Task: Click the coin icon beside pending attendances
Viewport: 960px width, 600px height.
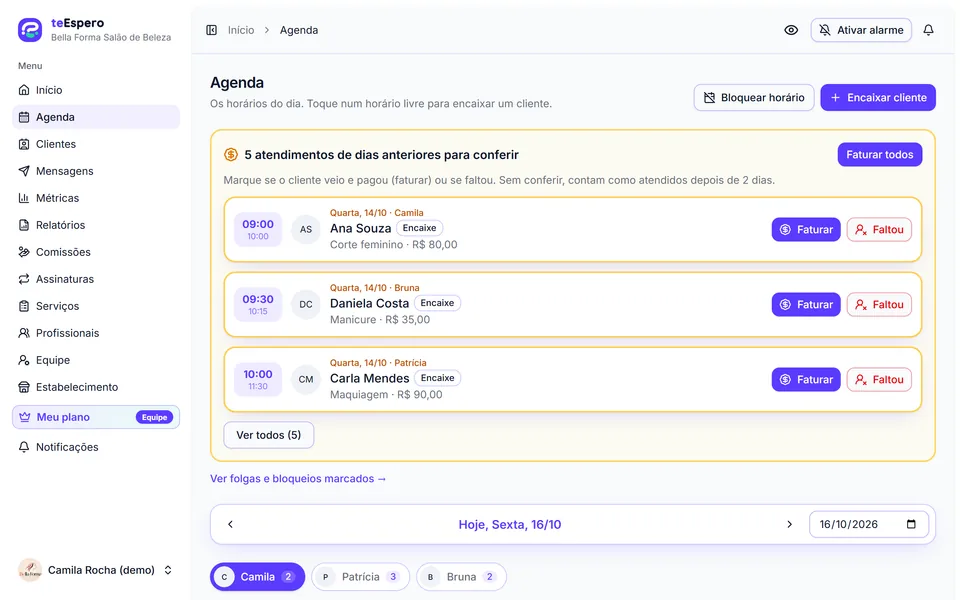Action: tap(231, 155)
